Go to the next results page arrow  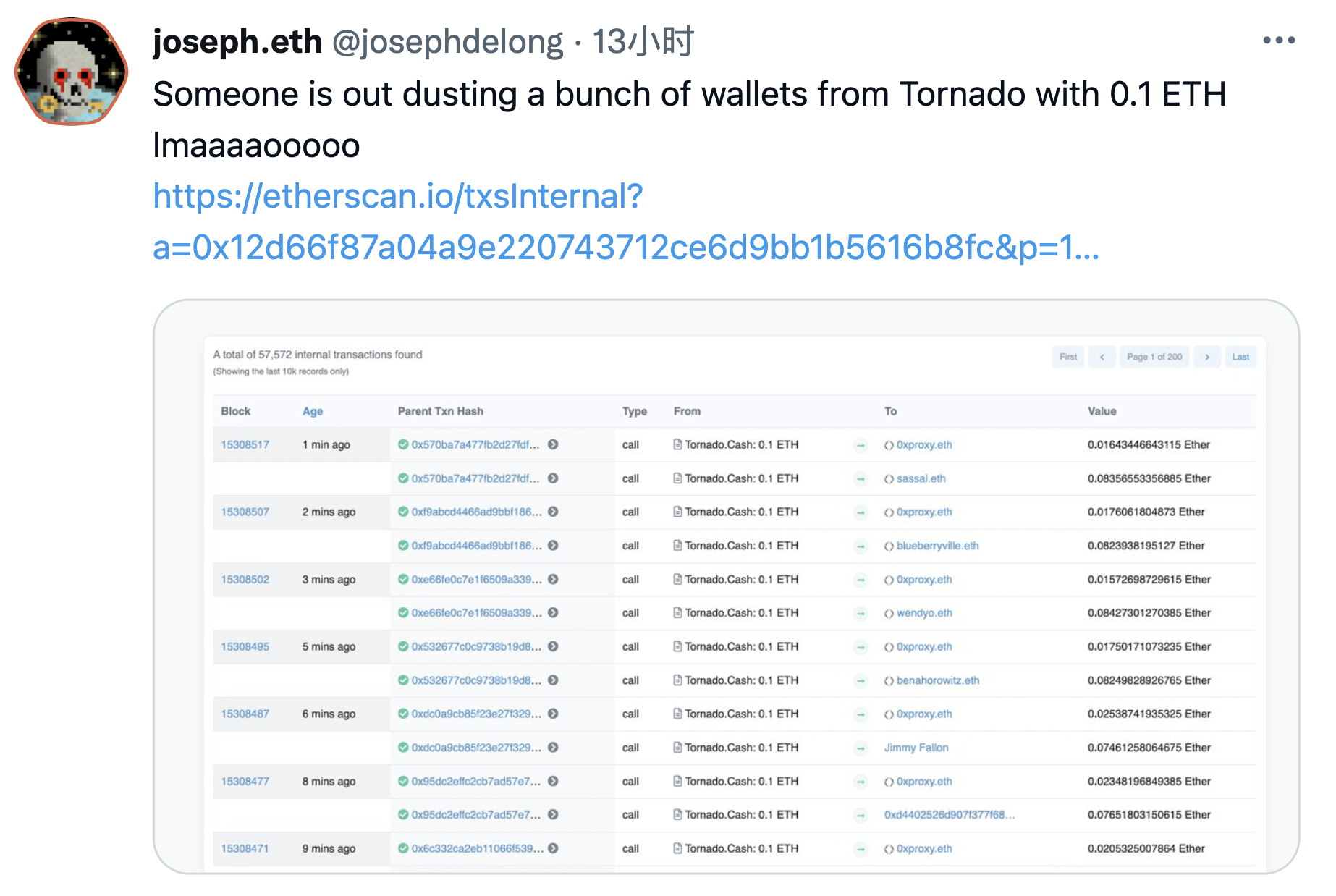1206,357
